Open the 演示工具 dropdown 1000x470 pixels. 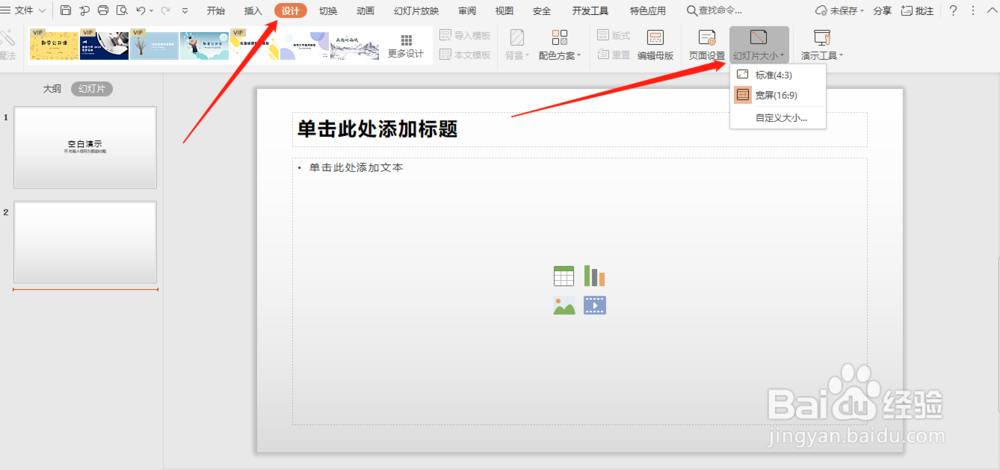[822, 45]
